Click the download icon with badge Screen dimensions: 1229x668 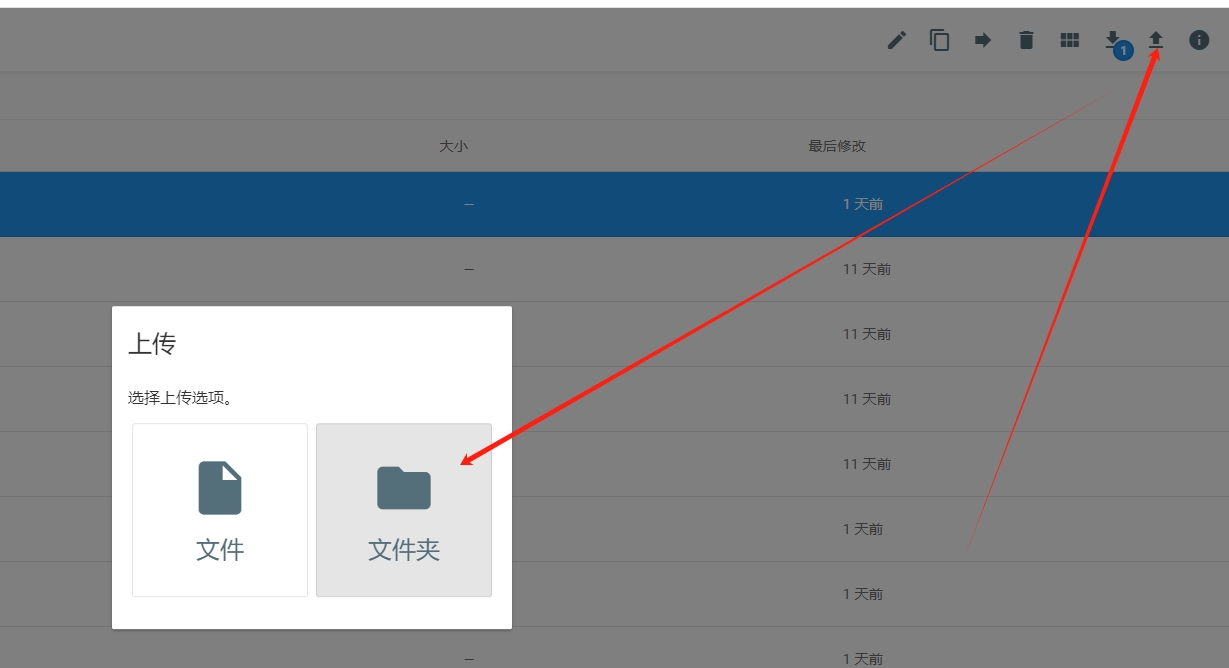[1112, 40]
